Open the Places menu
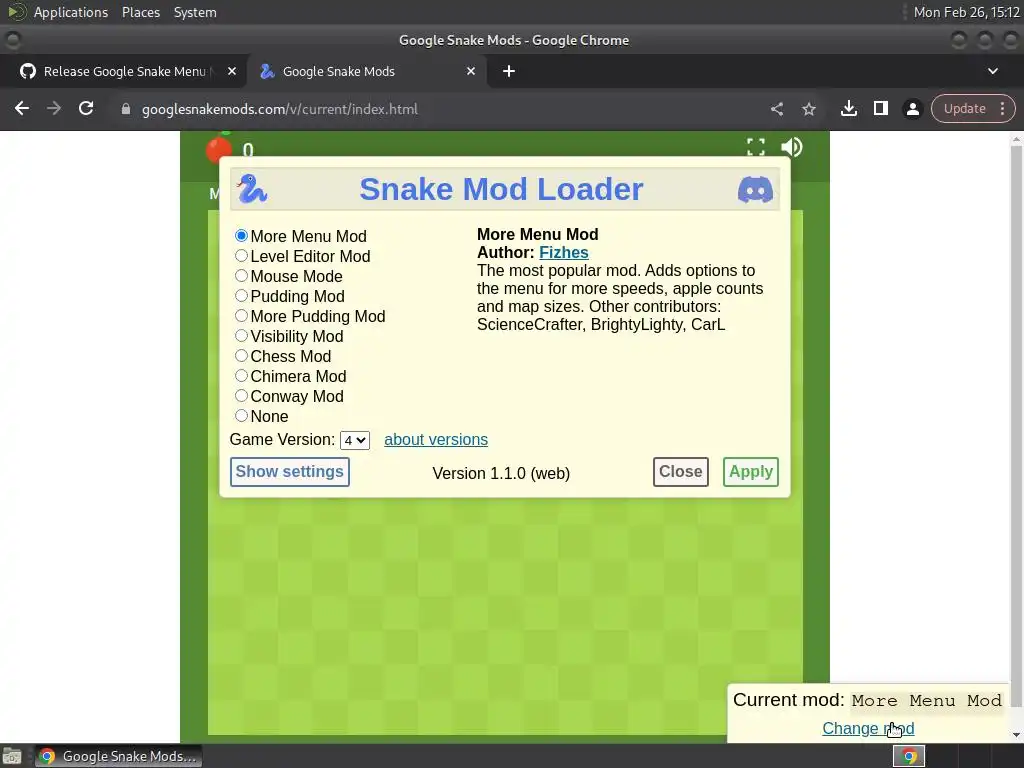 coord(140,12)
